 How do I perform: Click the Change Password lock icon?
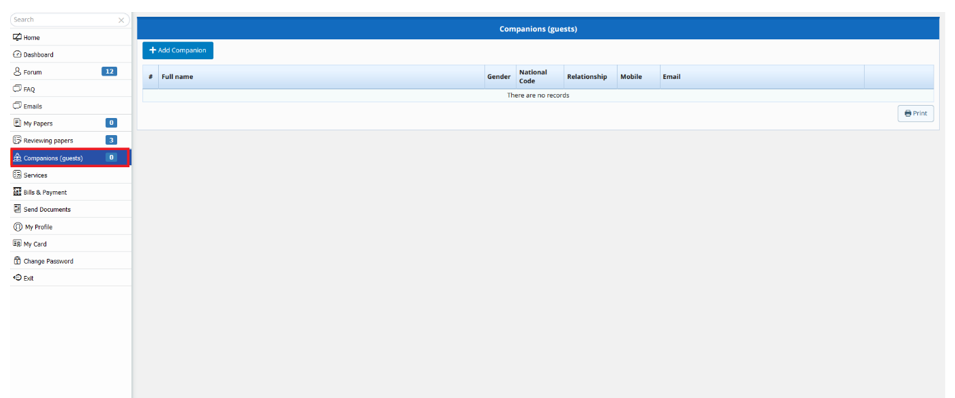pyautogui.click(x=17, y=260)
